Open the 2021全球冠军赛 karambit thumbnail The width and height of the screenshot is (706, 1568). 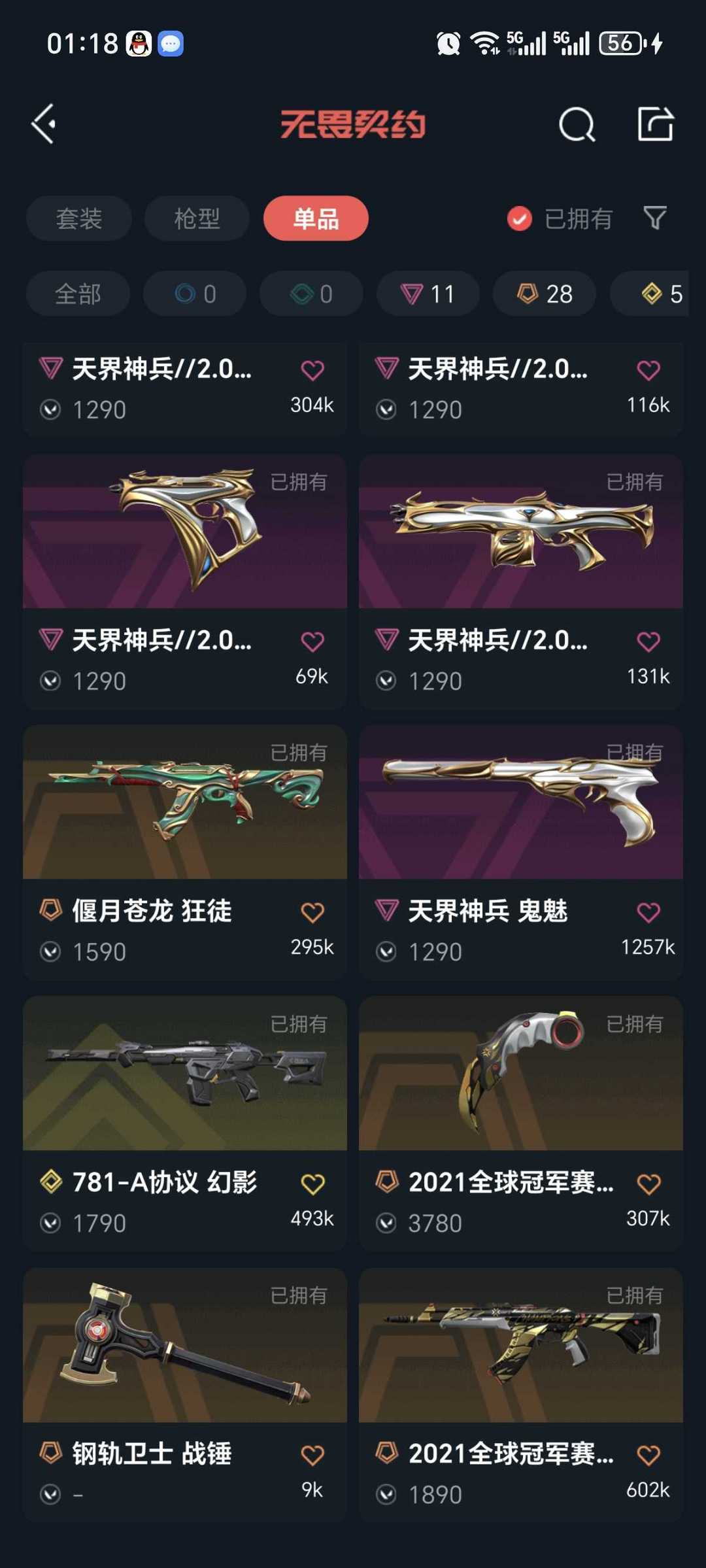[521, 1073]
